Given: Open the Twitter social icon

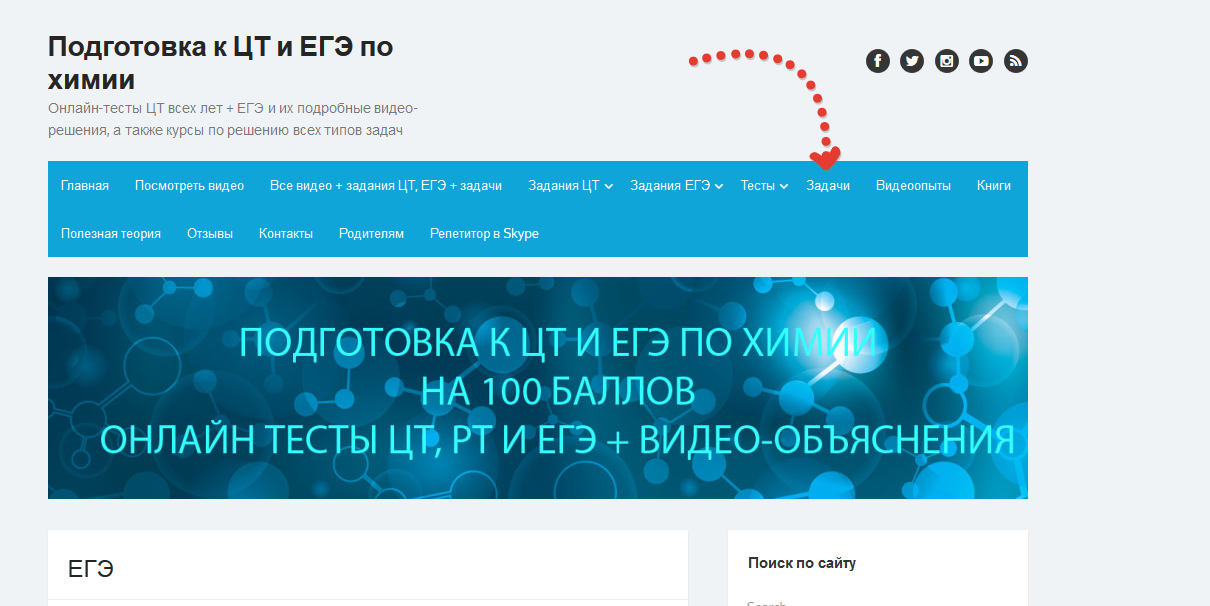Looking at the screenshot, I should [912, 61].
